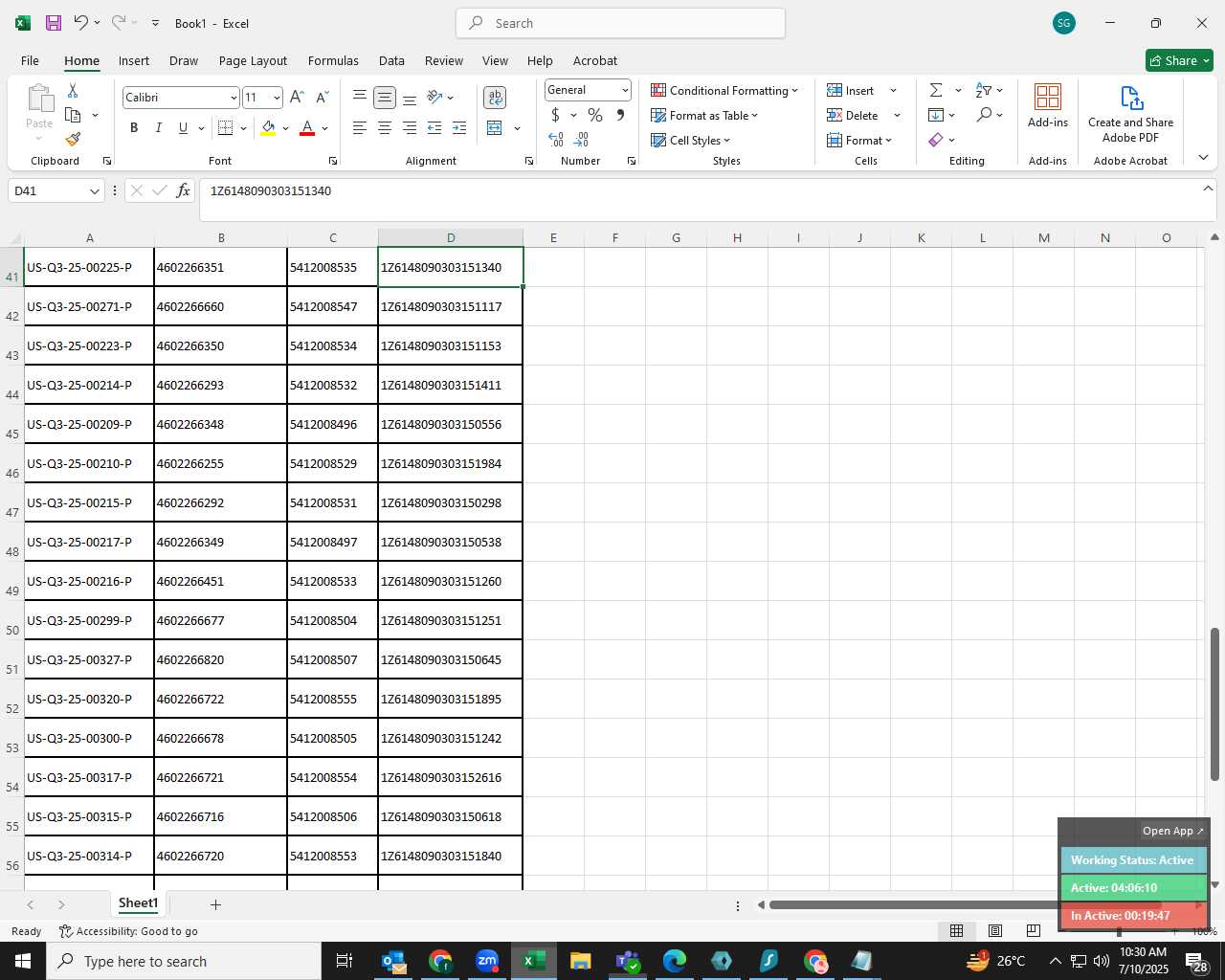The width and height of the screenshot is (1225, 980).
Task: Toggle Underline formatting
Action: [183, 128]
